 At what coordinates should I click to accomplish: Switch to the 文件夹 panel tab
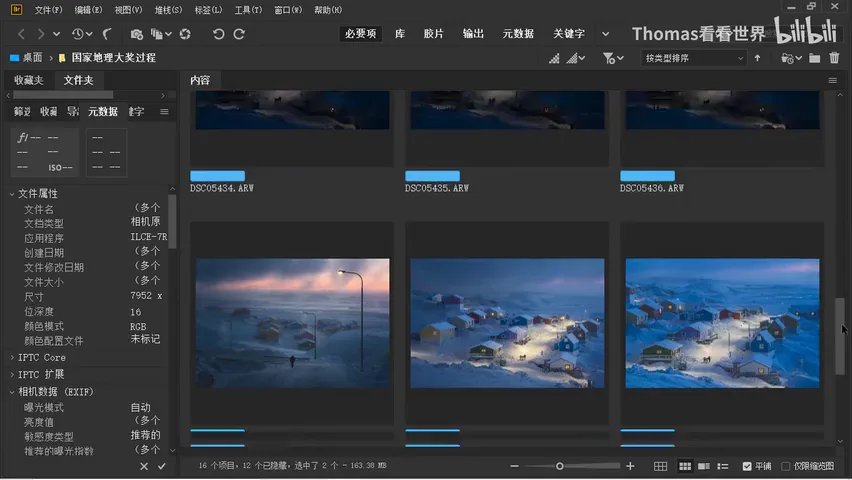point(78,80)
